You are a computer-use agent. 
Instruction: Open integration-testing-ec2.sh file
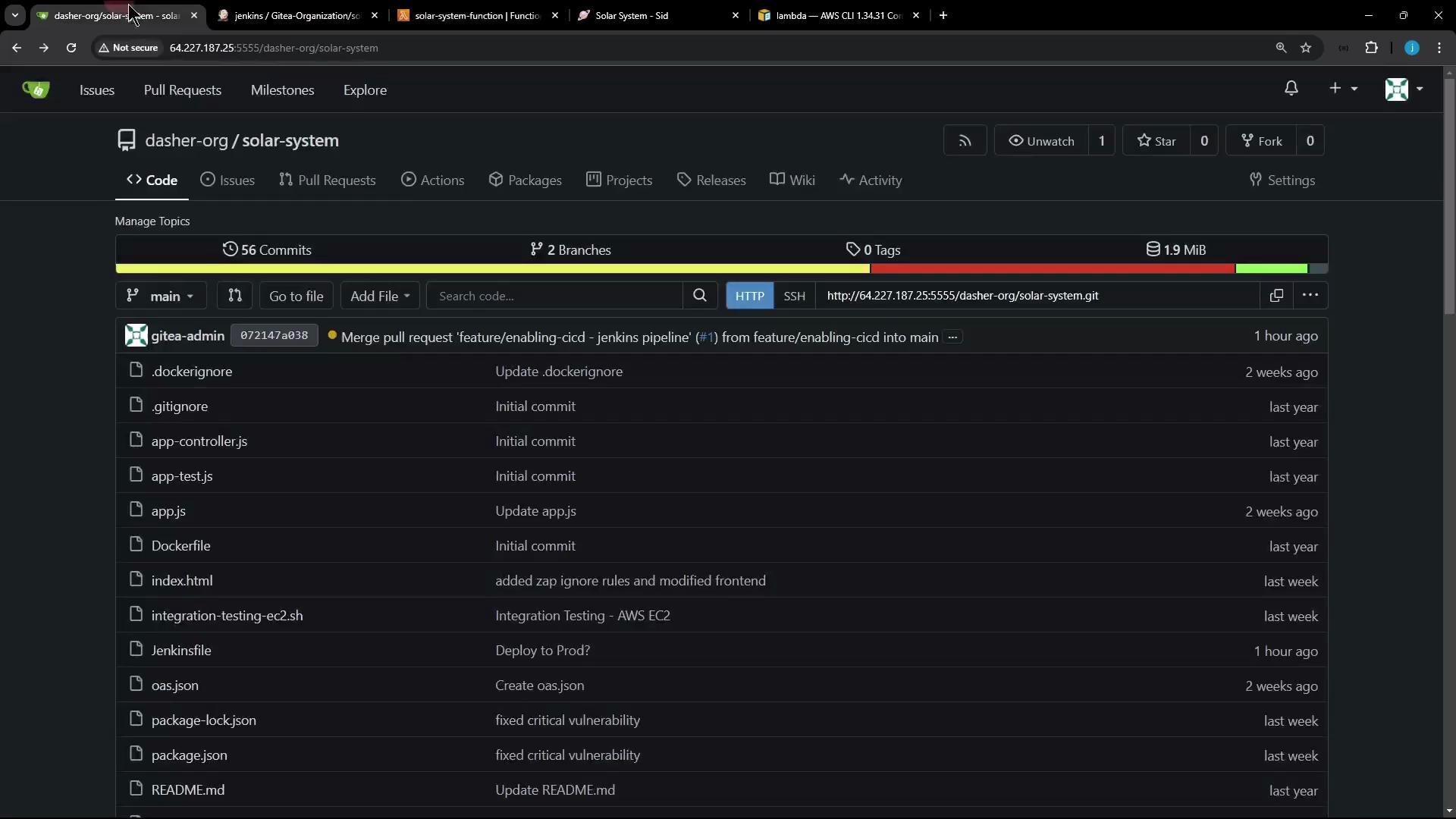point(227,616)
